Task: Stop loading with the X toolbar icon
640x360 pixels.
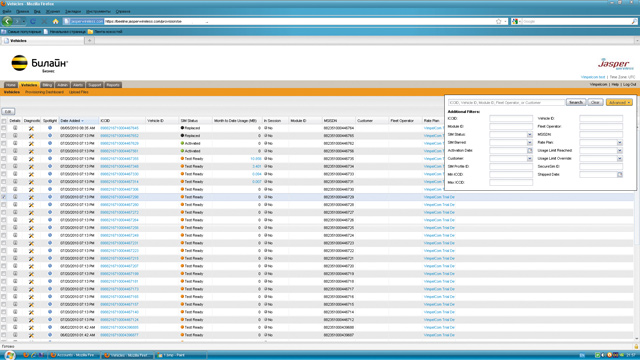Action: 44,21
